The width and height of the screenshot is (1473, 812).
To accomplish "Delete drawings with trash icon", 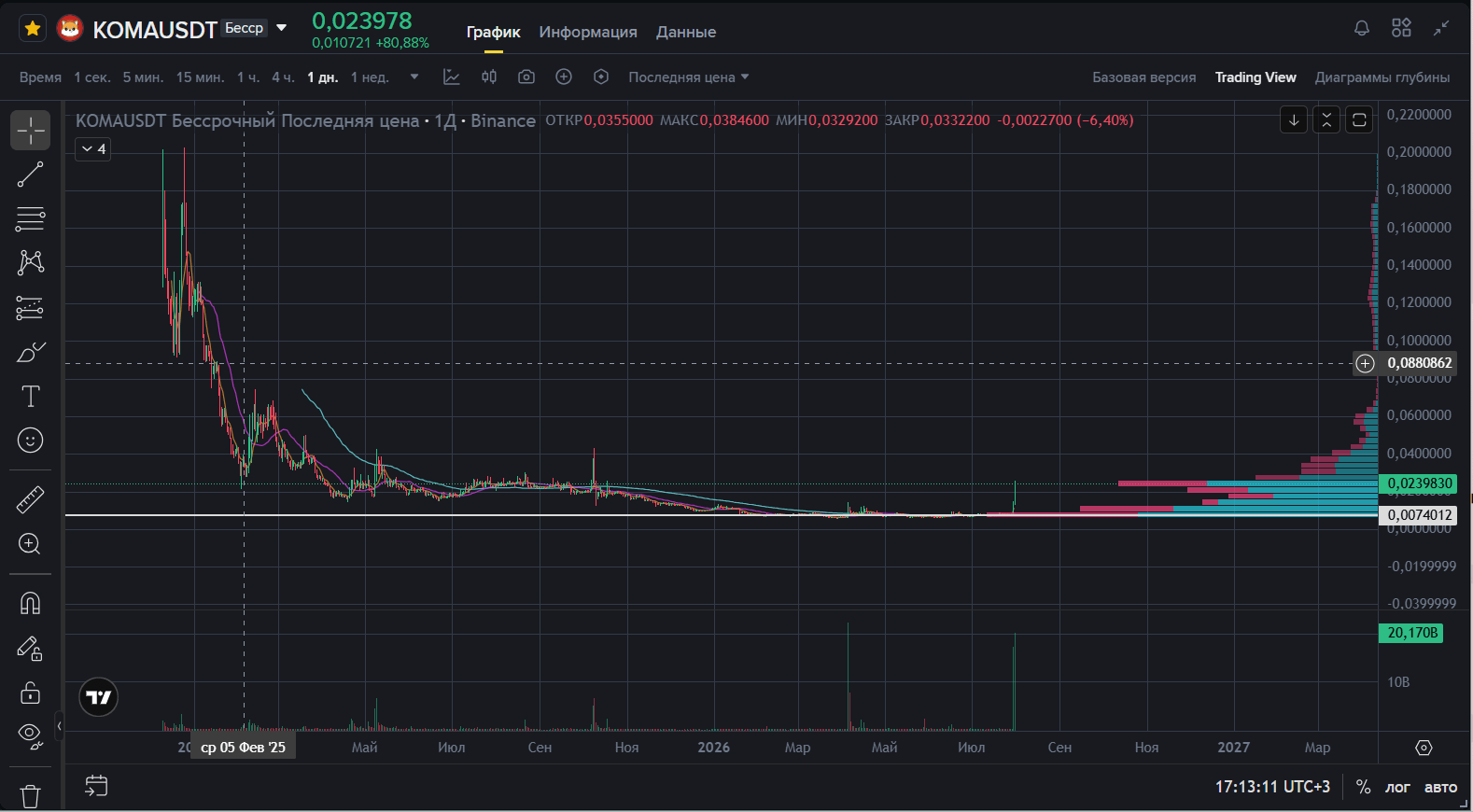I will 31,795.
